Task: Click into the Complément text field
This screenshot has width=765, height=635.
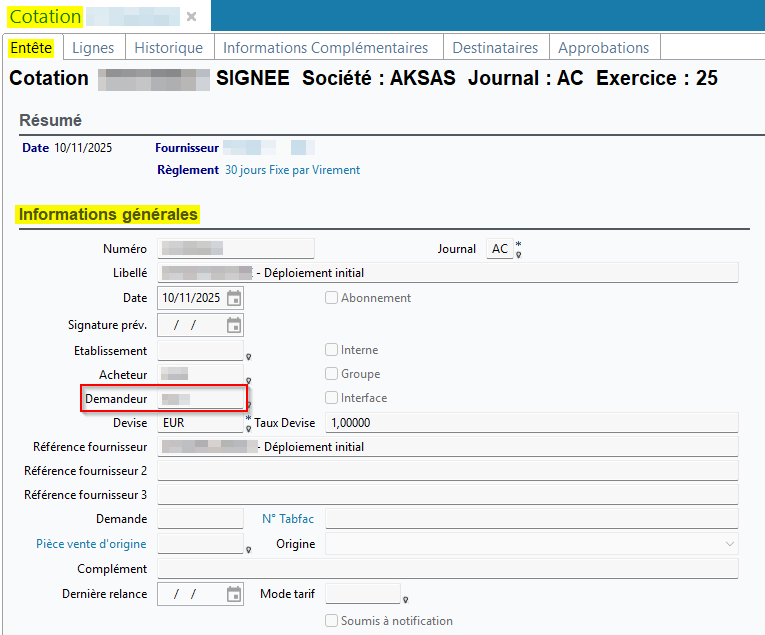Action: (447, 569)
